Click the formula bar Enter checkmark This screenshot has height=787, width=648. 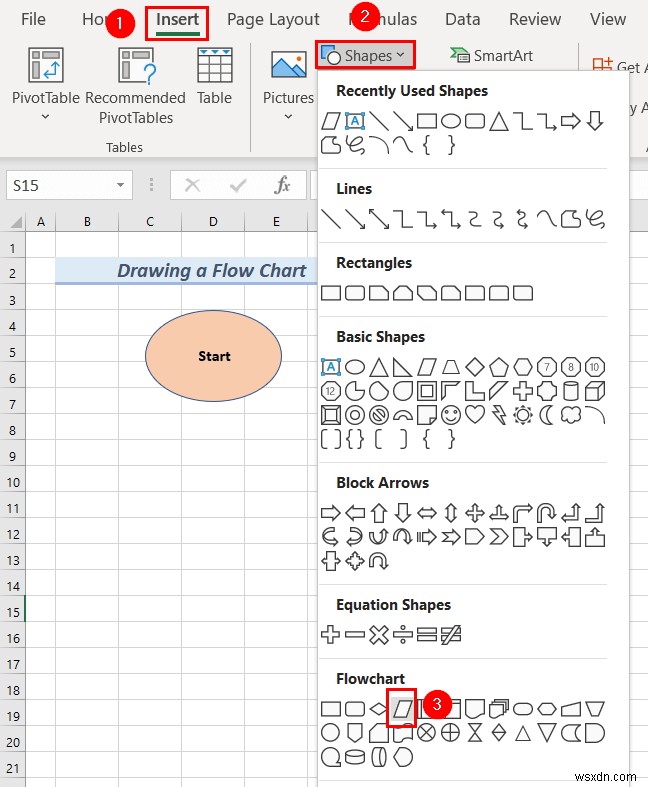pyautogui.click(x=237, y=185)
